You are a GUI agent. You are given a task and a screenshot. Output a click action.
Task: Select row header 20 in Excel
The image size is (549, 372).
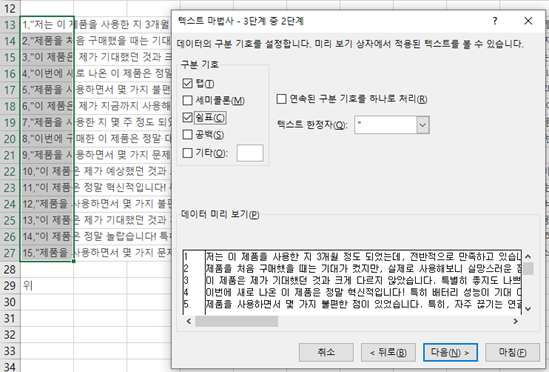(10, 139)
